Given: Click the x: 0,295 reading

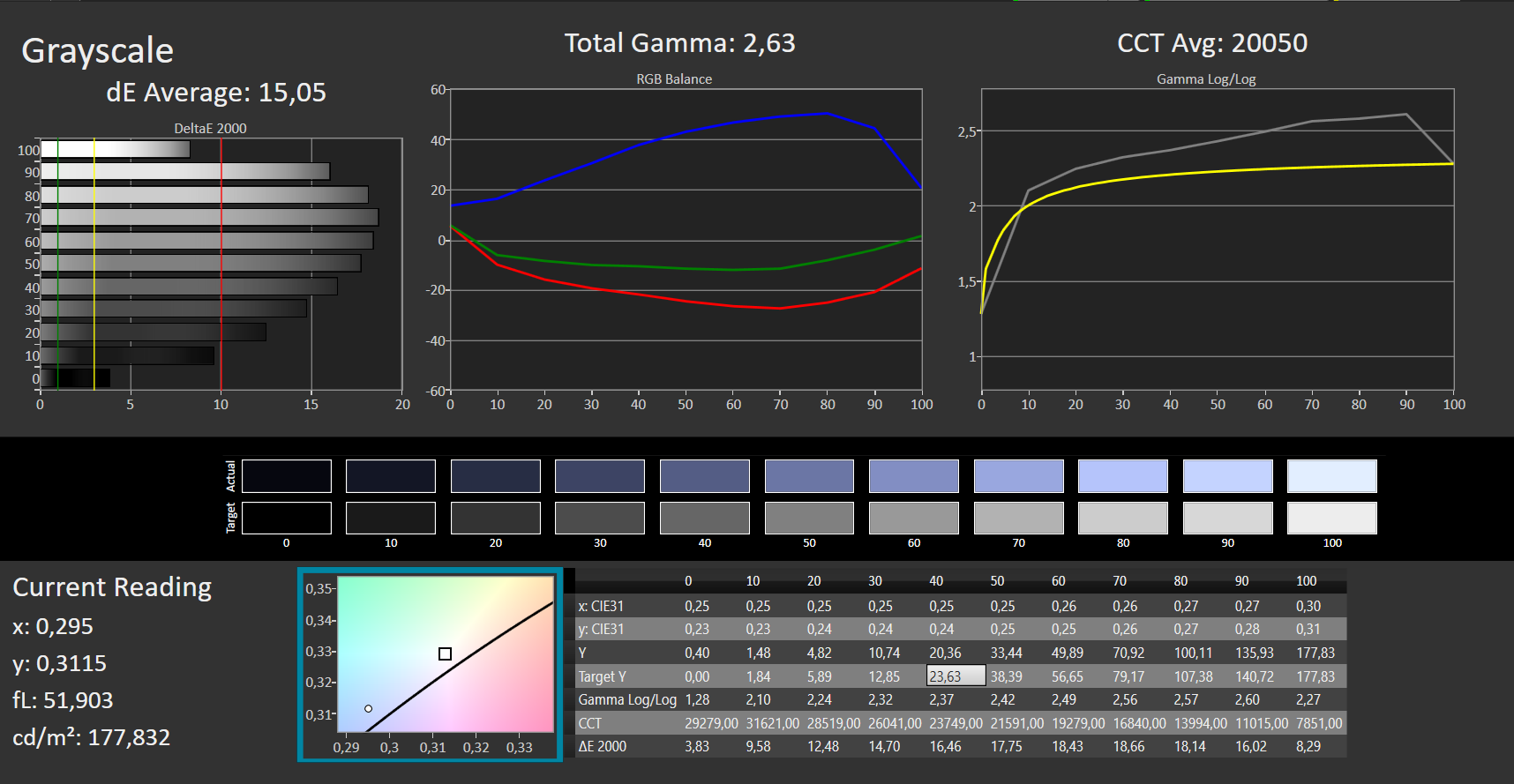Looking at the screenshot, I should pos(53,627).
